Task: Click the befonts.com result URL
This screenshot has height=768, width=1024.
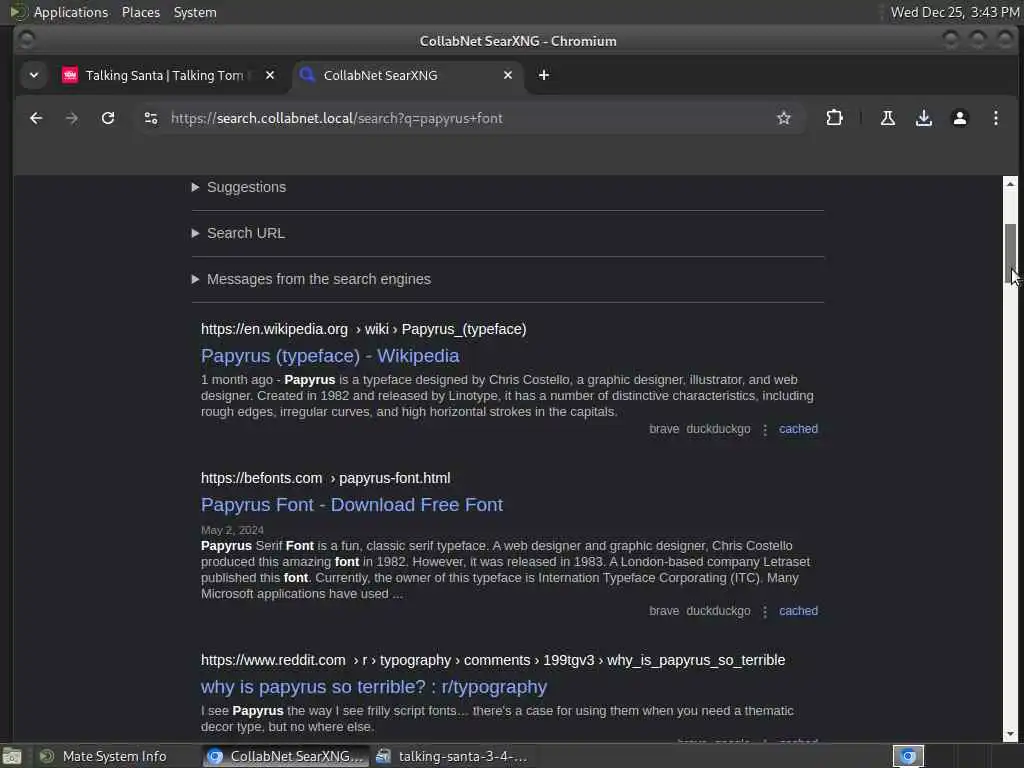Action: 325,478
